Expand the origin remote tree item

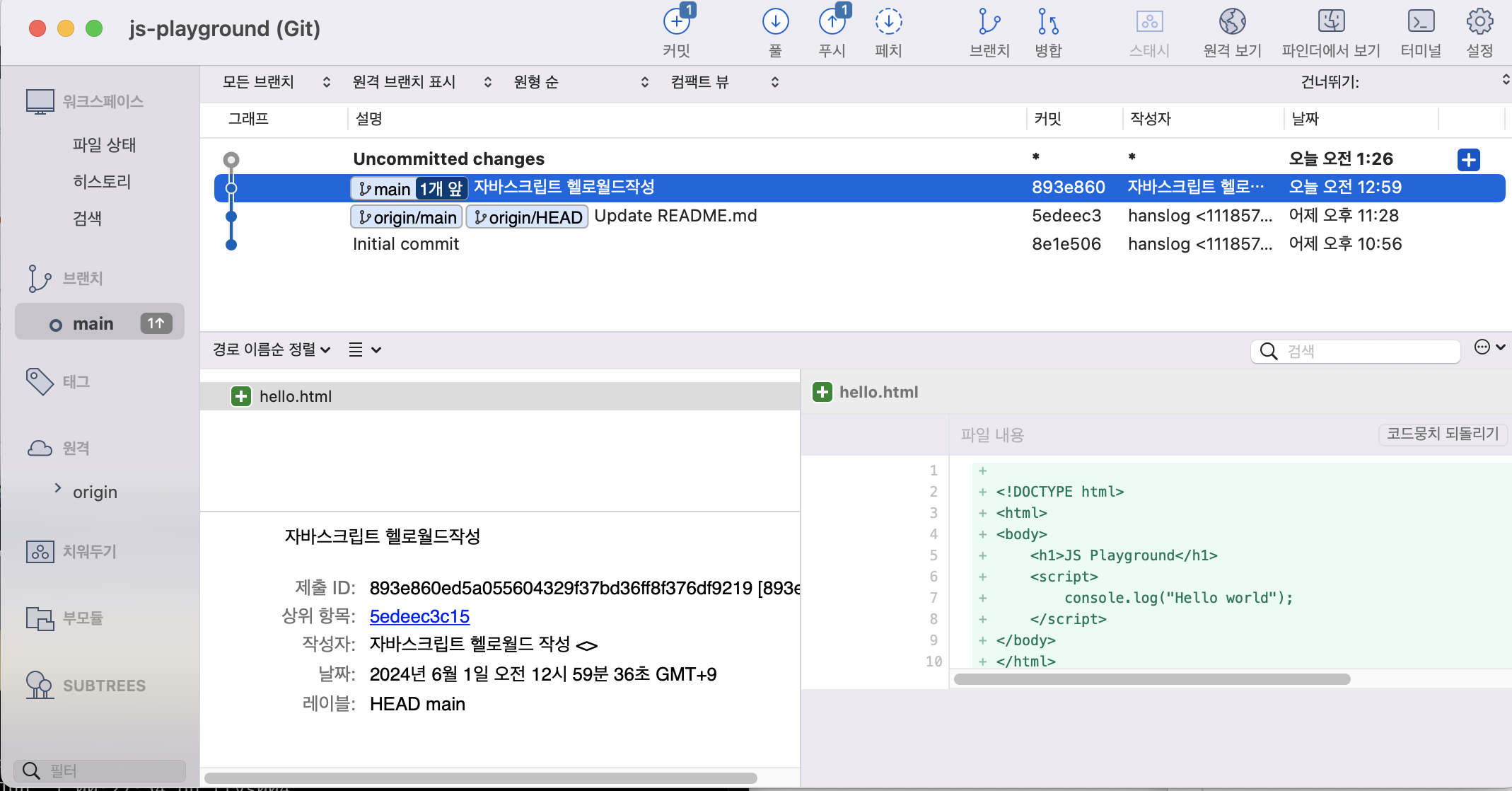tap(58, 488)
